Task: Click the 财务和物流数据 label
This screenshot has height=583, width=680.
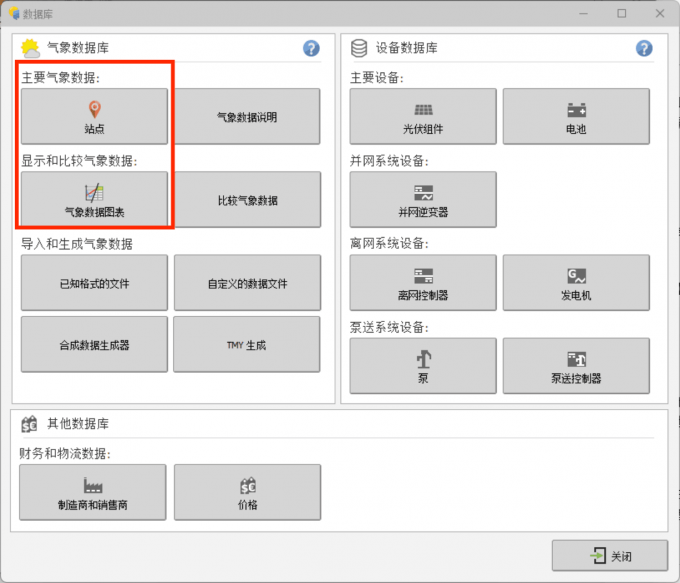Action: point(65,454)
